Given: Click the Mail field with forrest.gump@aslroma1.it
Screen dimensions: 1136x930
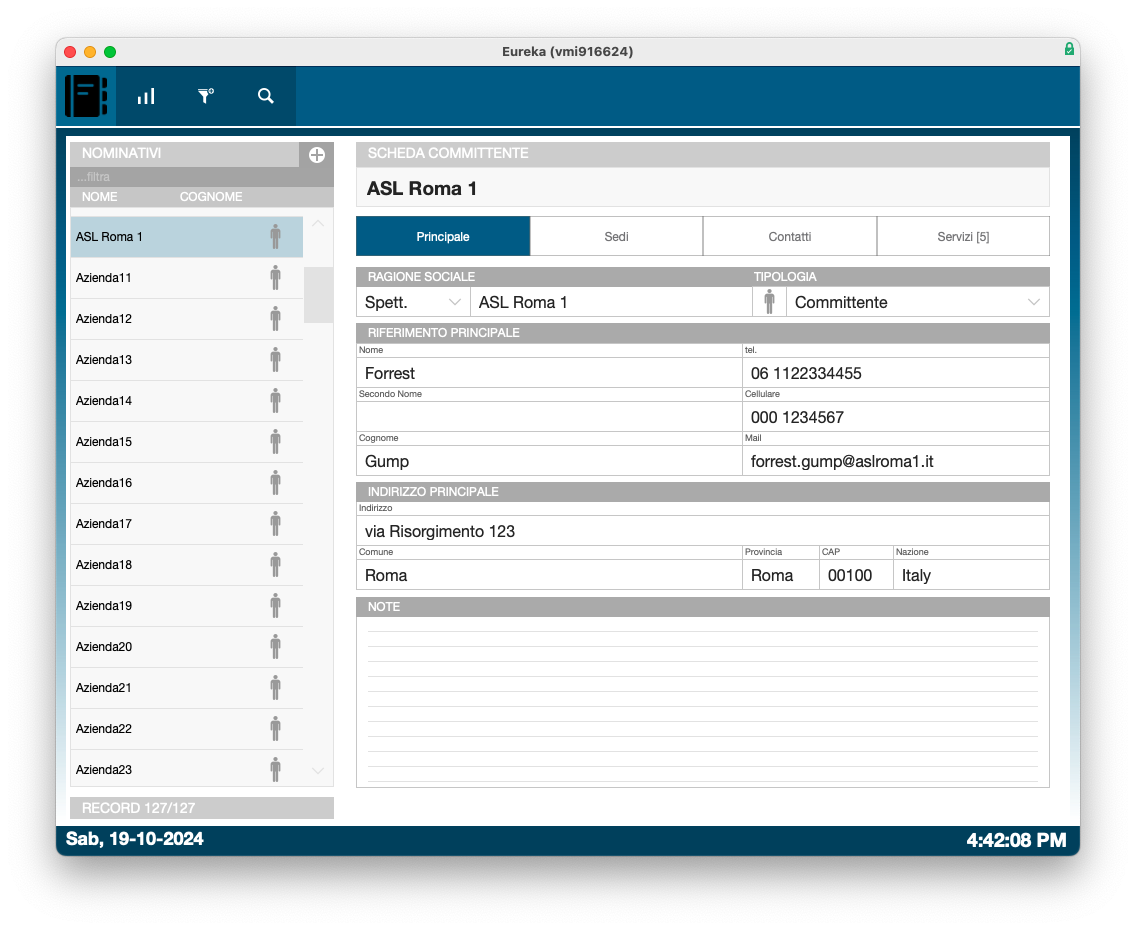Looking at the screenshot, I should [896, 461].
